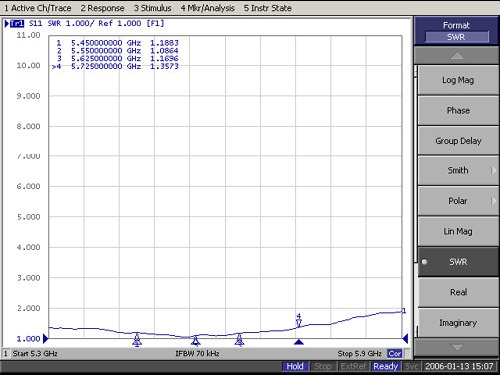Choose Log Mag format

(458, 80)
